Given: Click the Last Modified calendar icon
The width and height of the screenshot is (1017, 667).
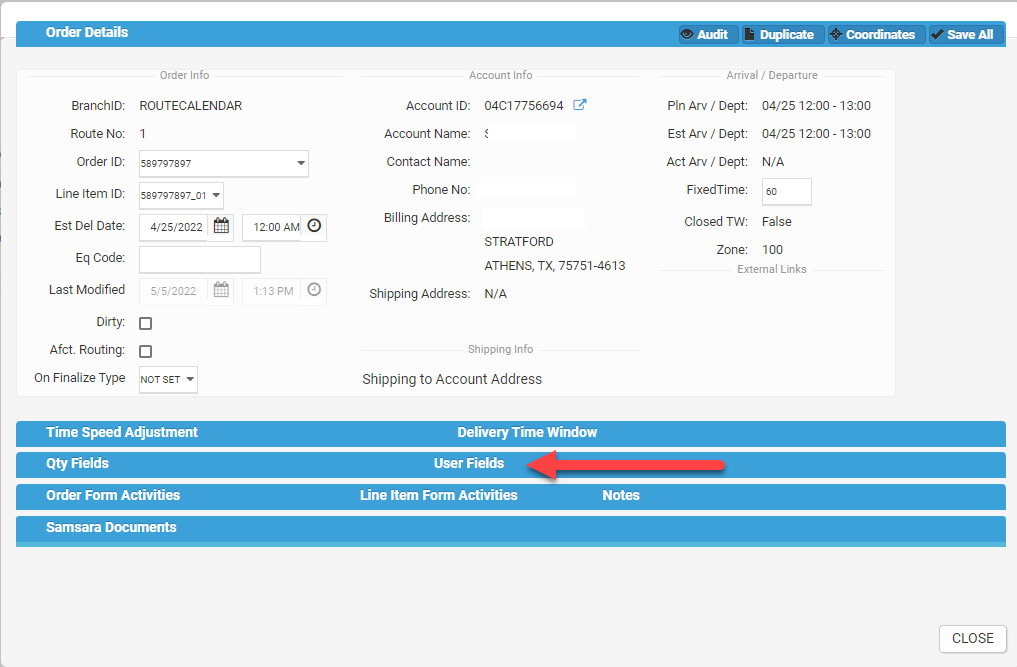Looking at the screenshot, I should pyautogui.click(x=221, y=290).
